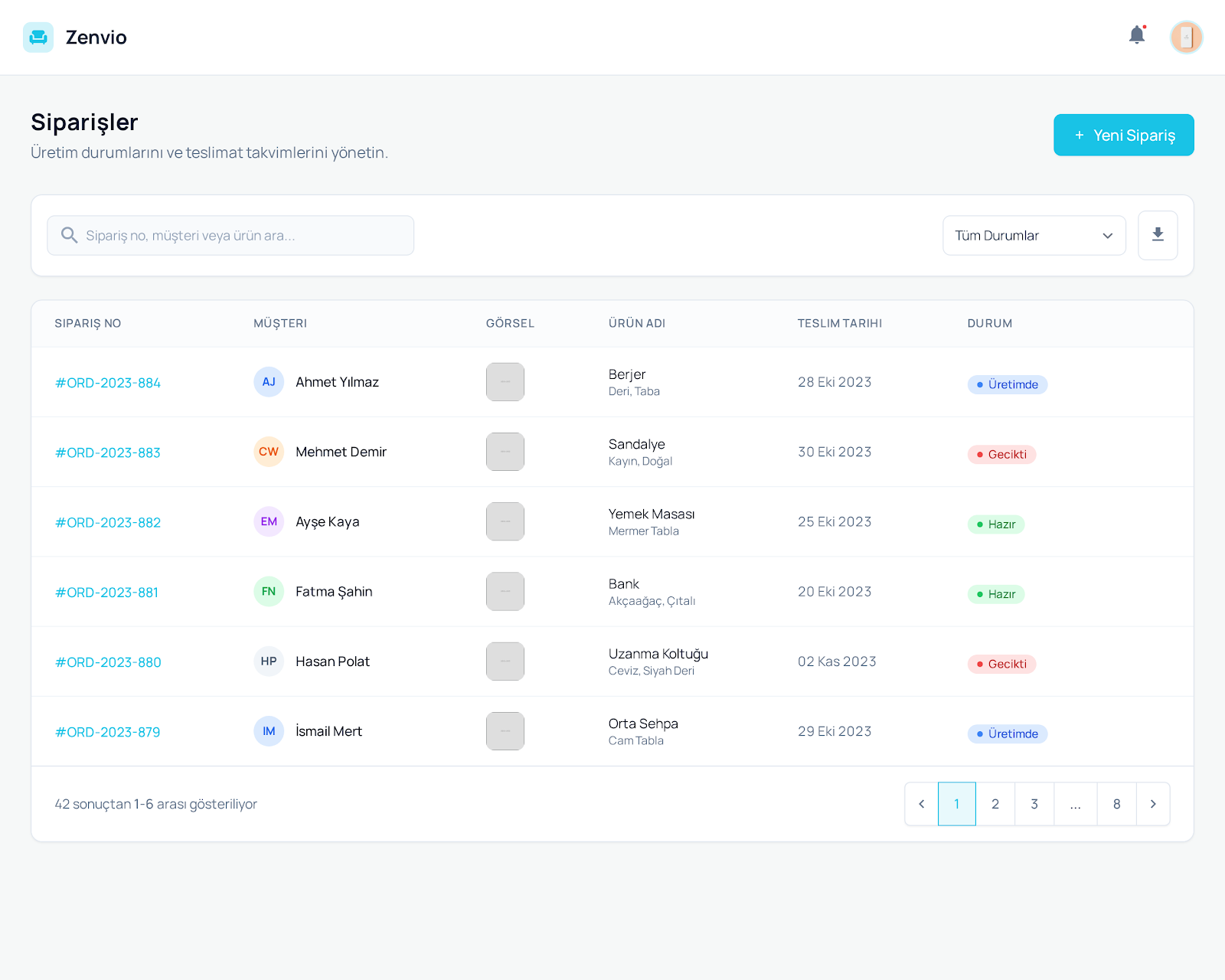This screenshot has height=980, width=1225.
Task: Click the search magnifier icon
Action: pyautogui.click(x=70, y=235)
